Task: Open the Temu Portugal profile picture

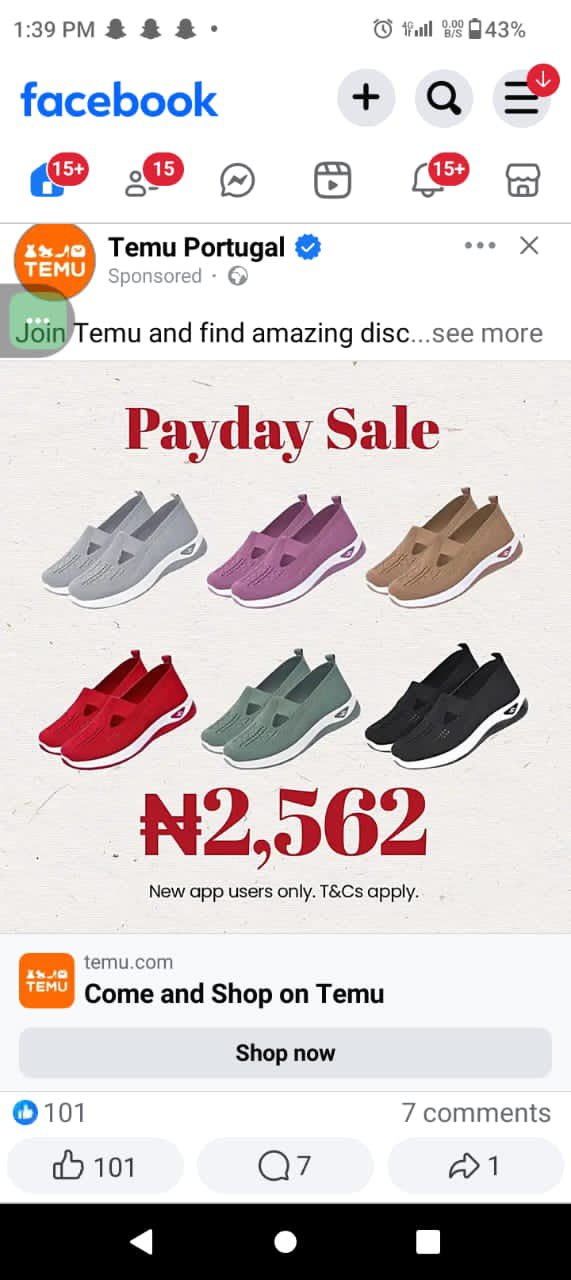Action: [x=54, y=260]
